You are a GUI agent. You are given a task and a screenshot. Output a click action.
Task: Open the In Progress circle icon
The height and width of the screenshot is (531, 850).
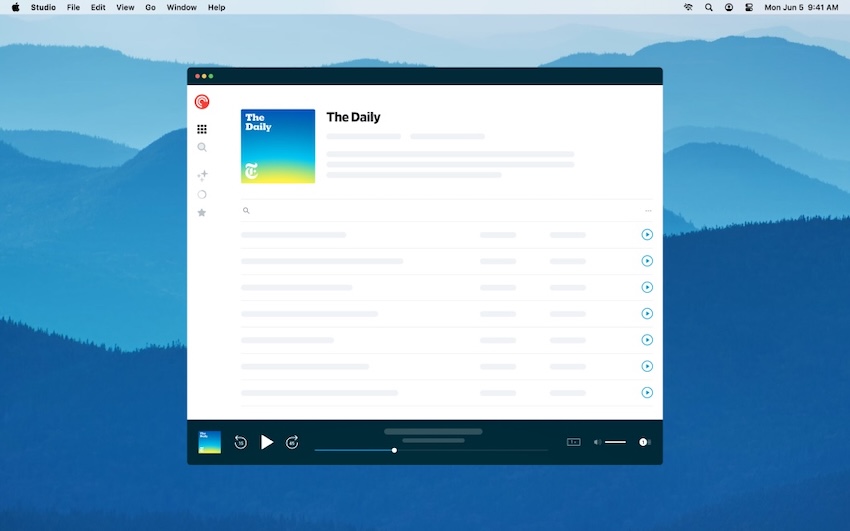click(x=202, y=195)
